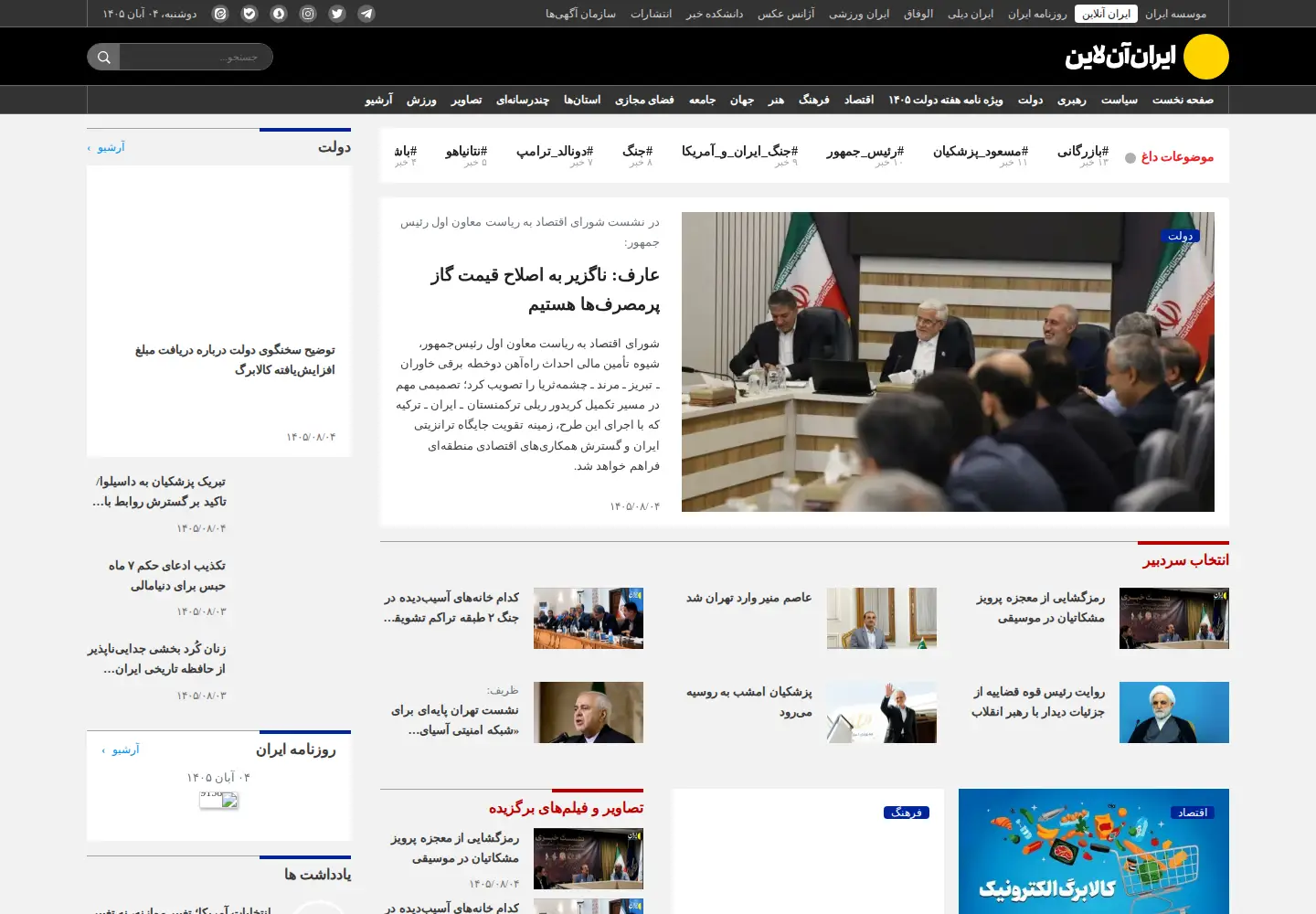This screenshot has height=914, width=1316.
Task: Open the چندرسانه‌ای navigation item
Action: pos(523,100)
